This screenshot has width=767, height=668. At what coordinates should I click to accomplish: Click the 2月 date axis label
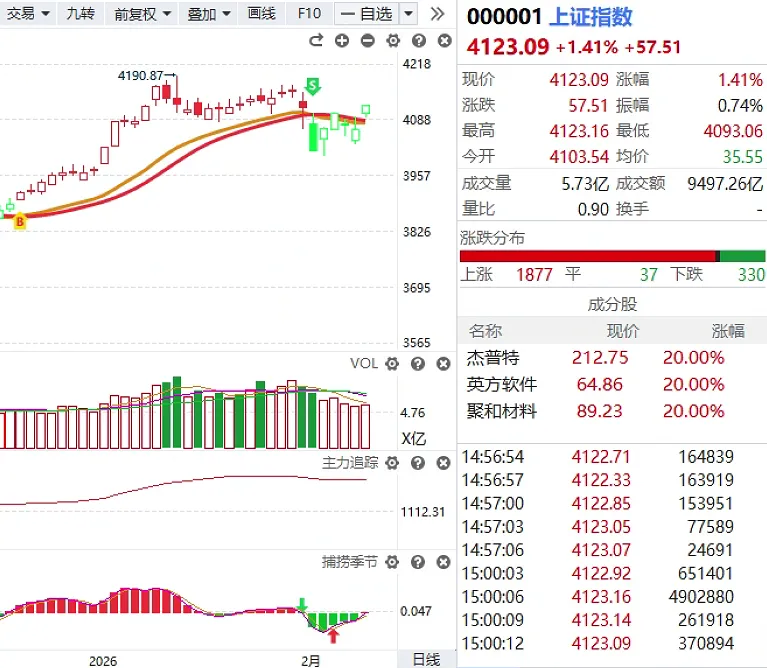pos(311,661)
